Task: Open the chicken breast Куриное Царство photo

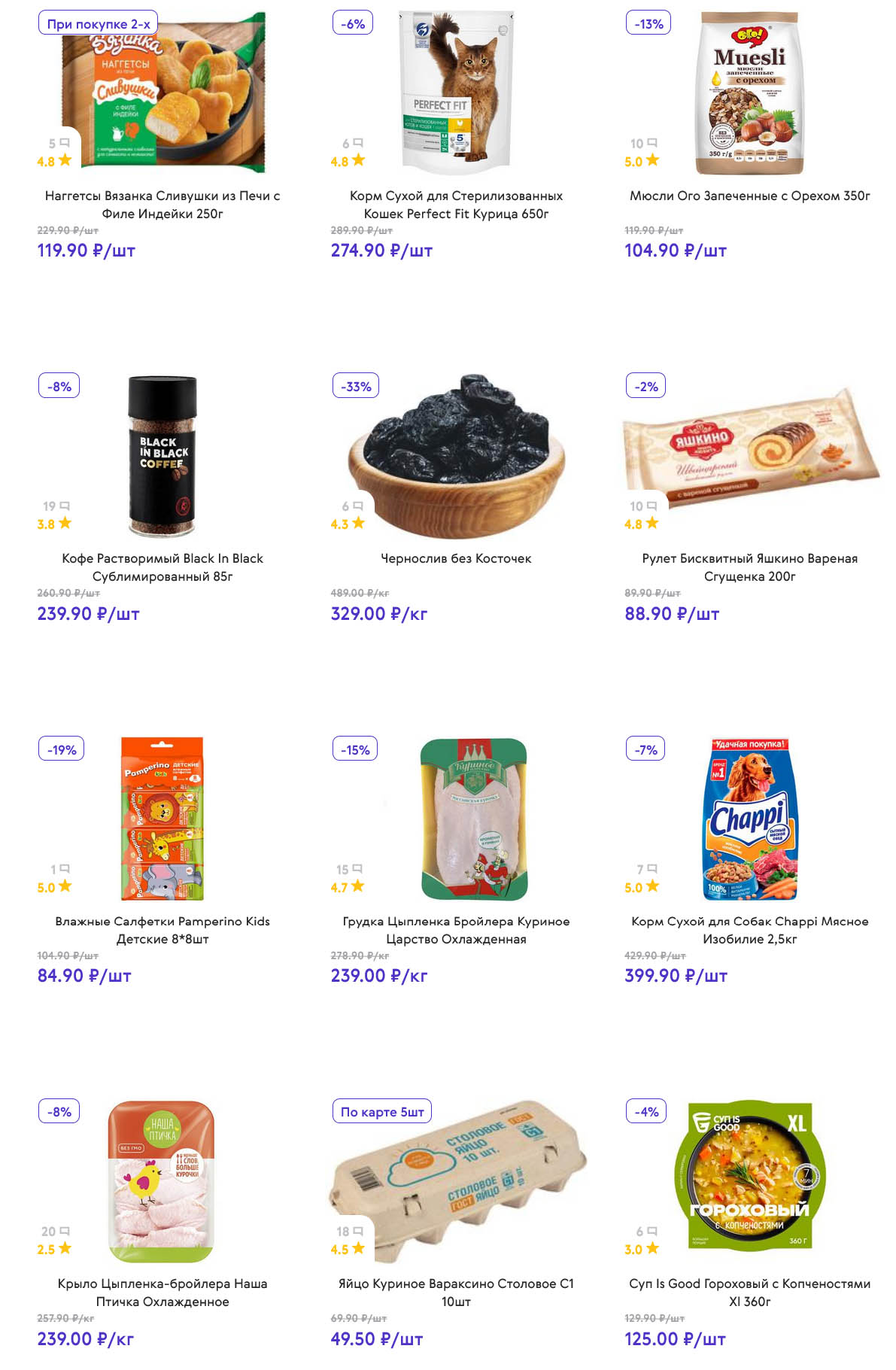Action: (x=474, y=819)
